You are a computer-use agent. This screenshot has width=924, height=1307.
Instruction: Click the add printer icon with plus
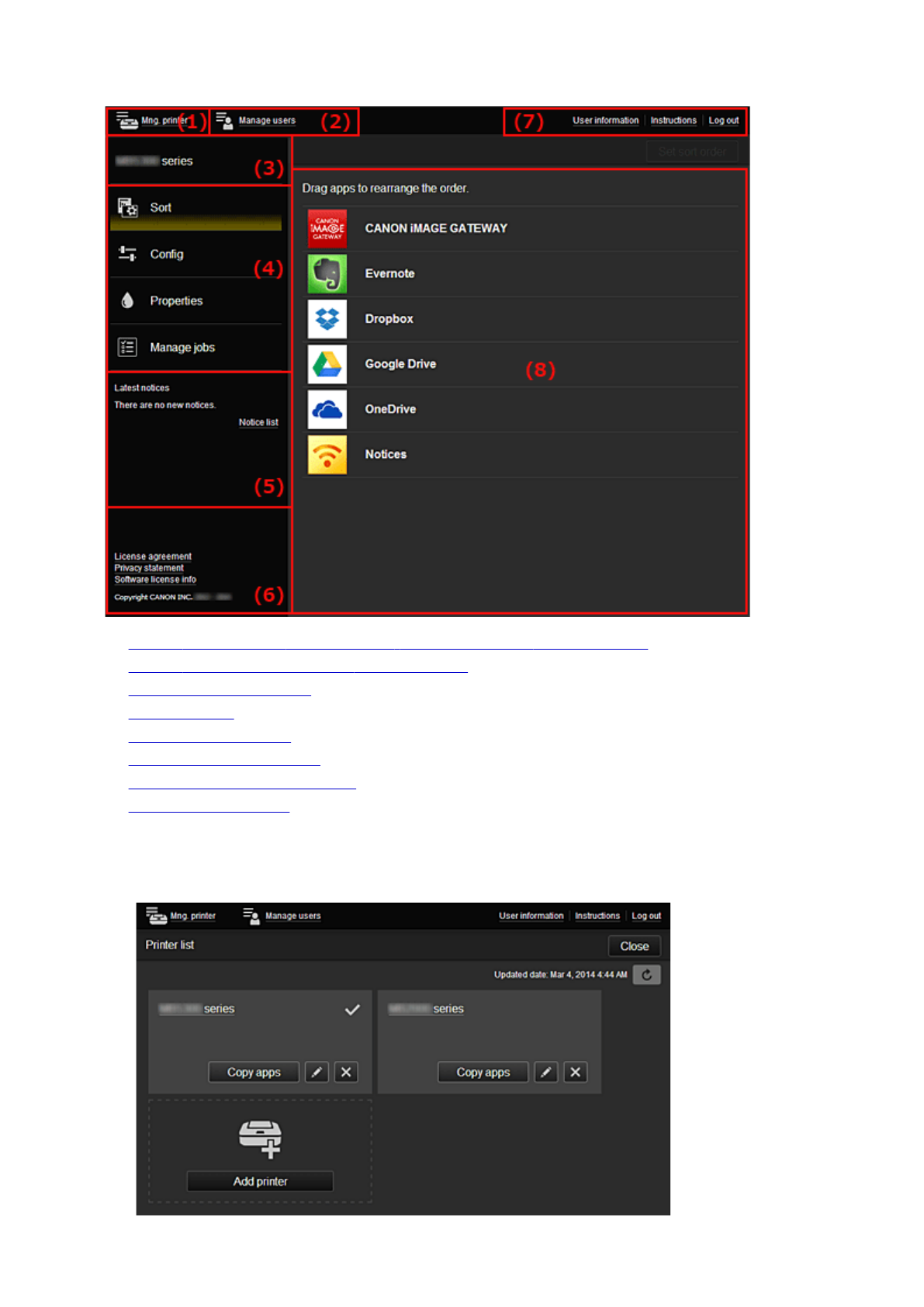click(260, 1139)
